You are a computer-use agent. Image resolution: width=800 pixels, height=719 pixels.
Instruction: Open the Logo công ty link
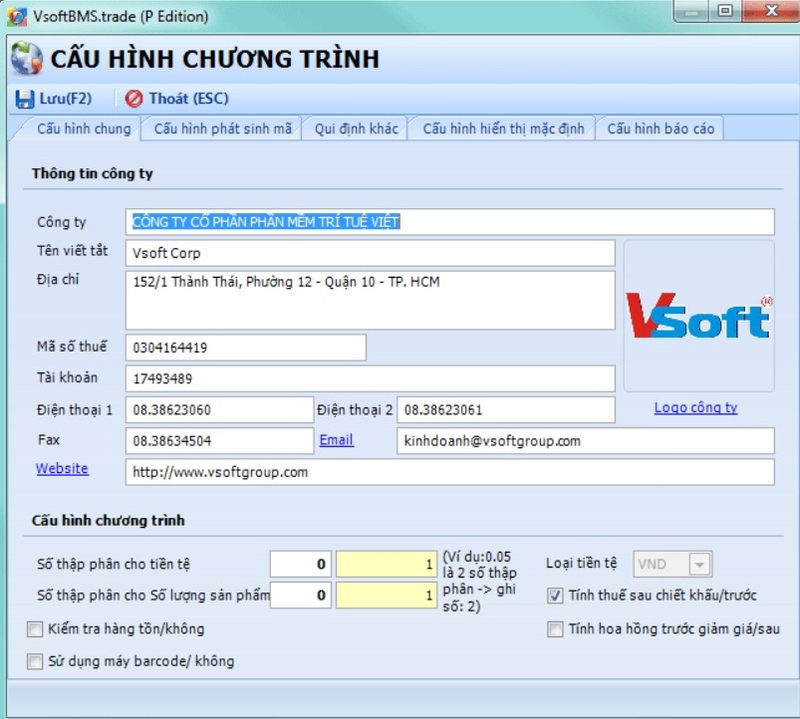[695, 407]
